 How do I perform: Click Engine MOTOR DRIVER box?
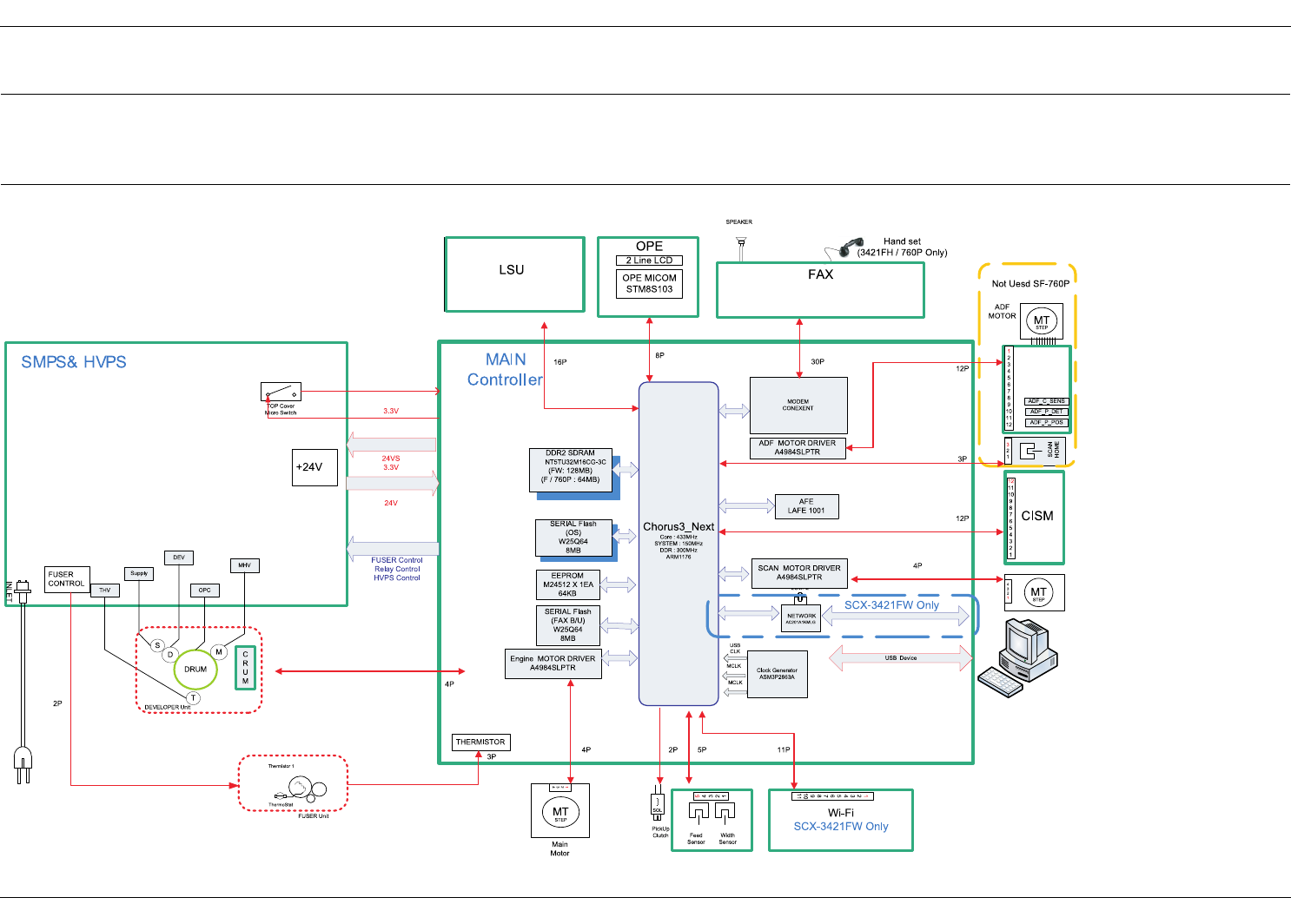coord(553,663)
